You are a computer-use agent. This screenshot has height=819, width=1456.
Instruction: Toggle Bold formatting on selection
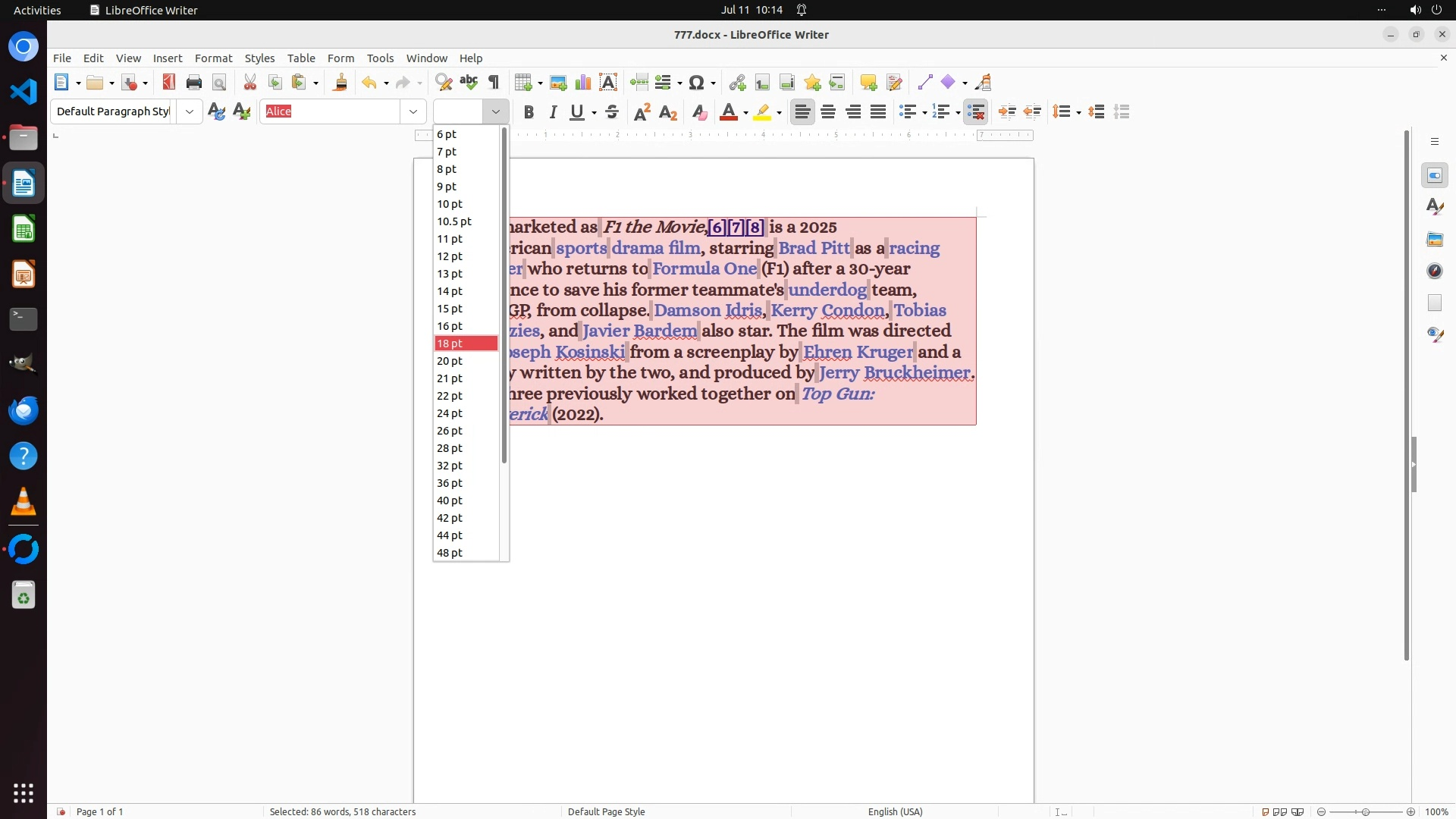[529, 112]
